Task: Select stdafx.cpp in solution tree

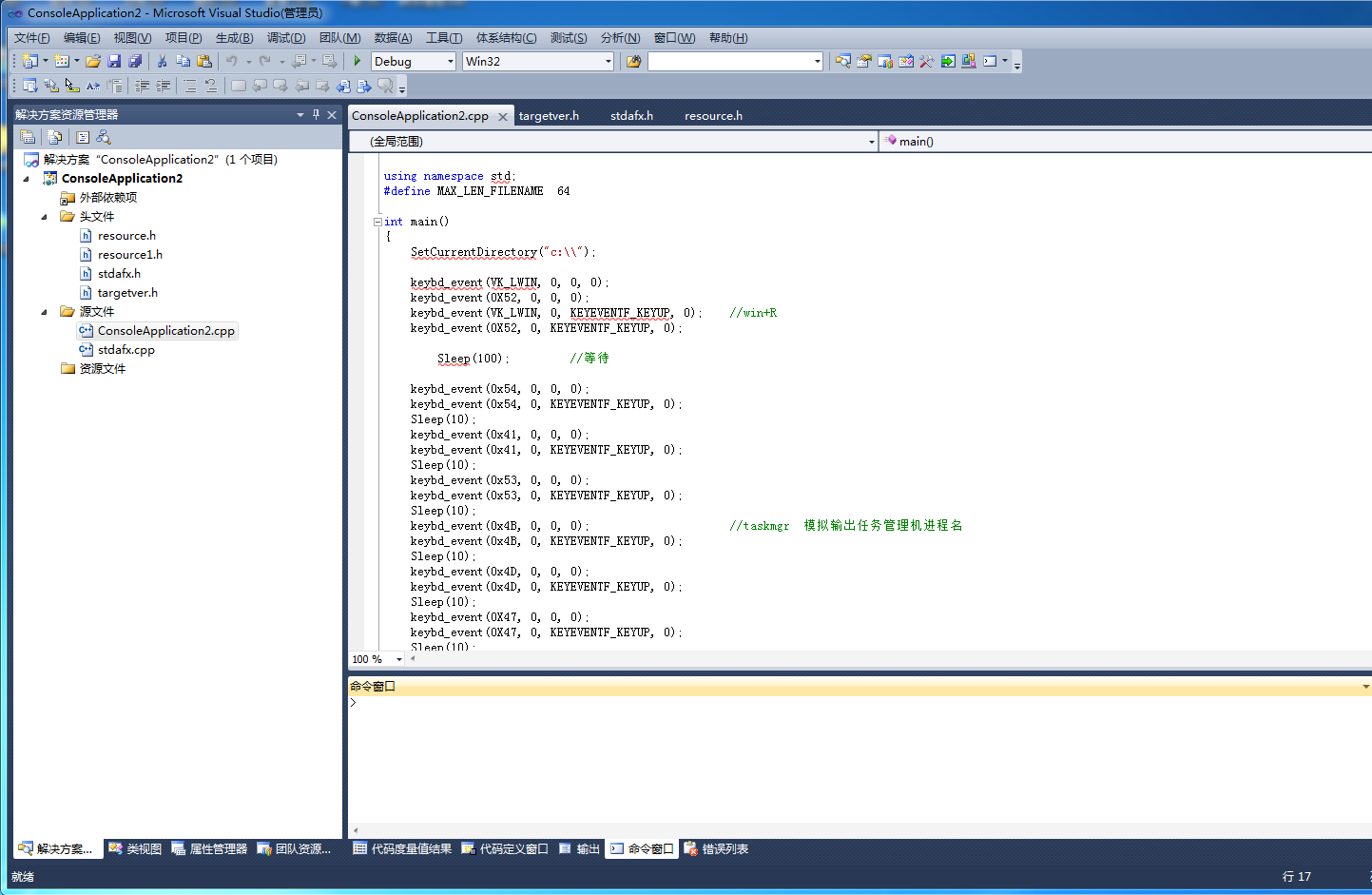Action: coord(126,350)
